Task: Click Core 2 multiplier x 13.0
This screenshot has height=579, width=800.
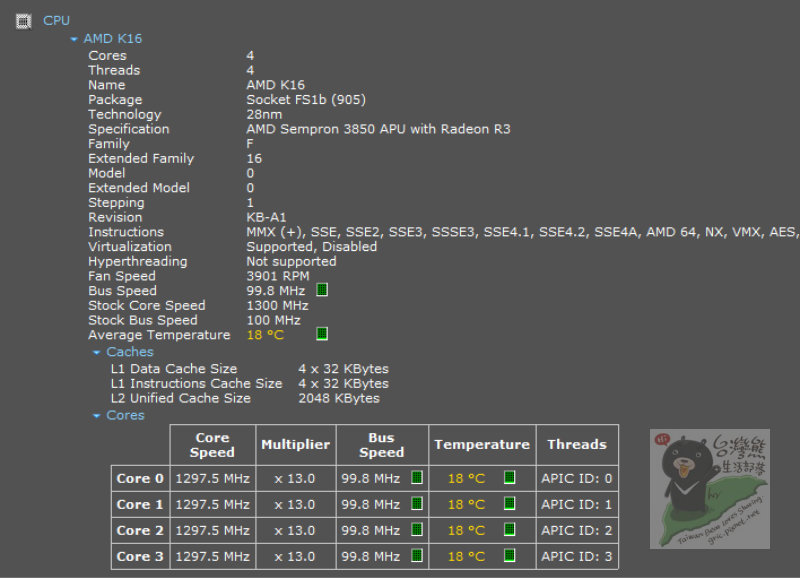Action: click(x=295, y=531)
